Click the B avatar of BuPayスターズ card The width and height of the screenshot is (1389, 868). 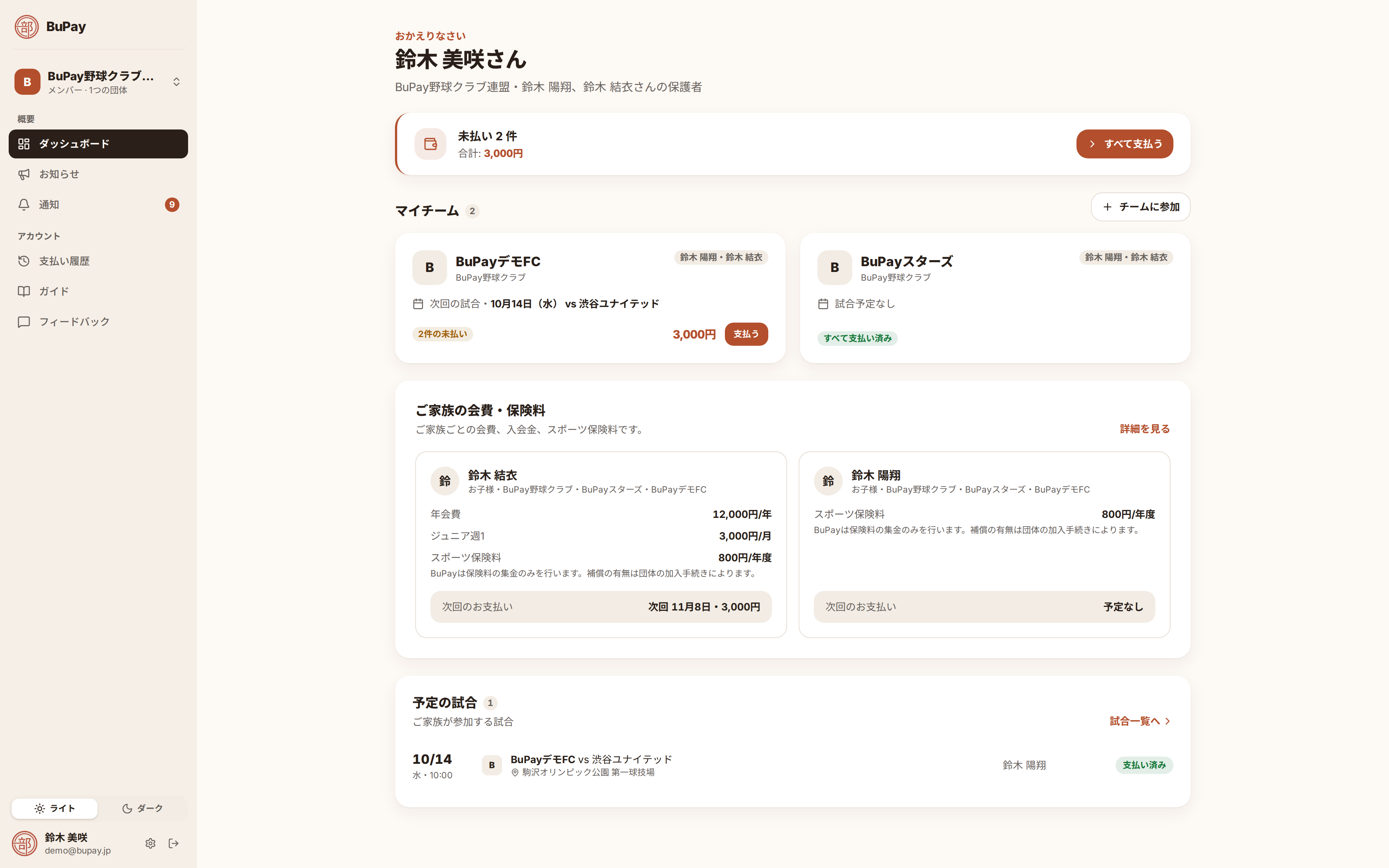(834, 268)
